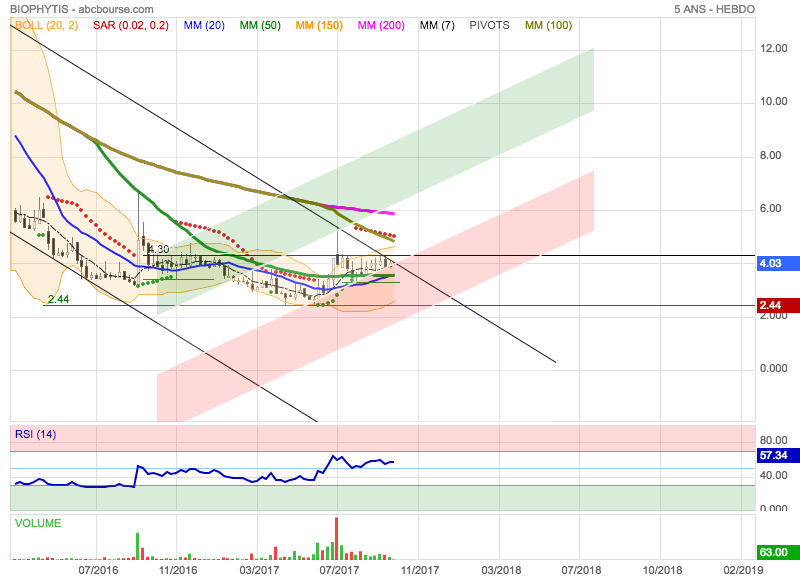Click the RSI 40.00 axis label

pos(774,475)
